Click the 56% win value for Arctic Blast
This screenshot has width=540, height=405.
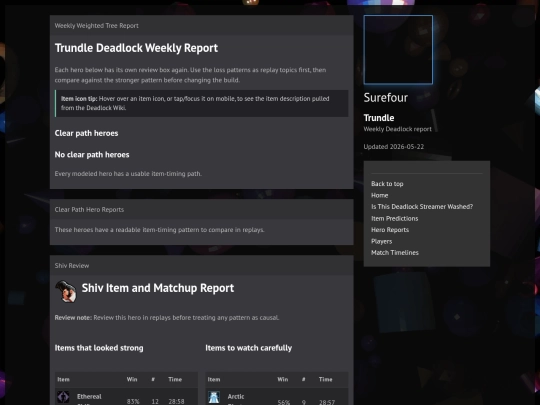[284, 402]
